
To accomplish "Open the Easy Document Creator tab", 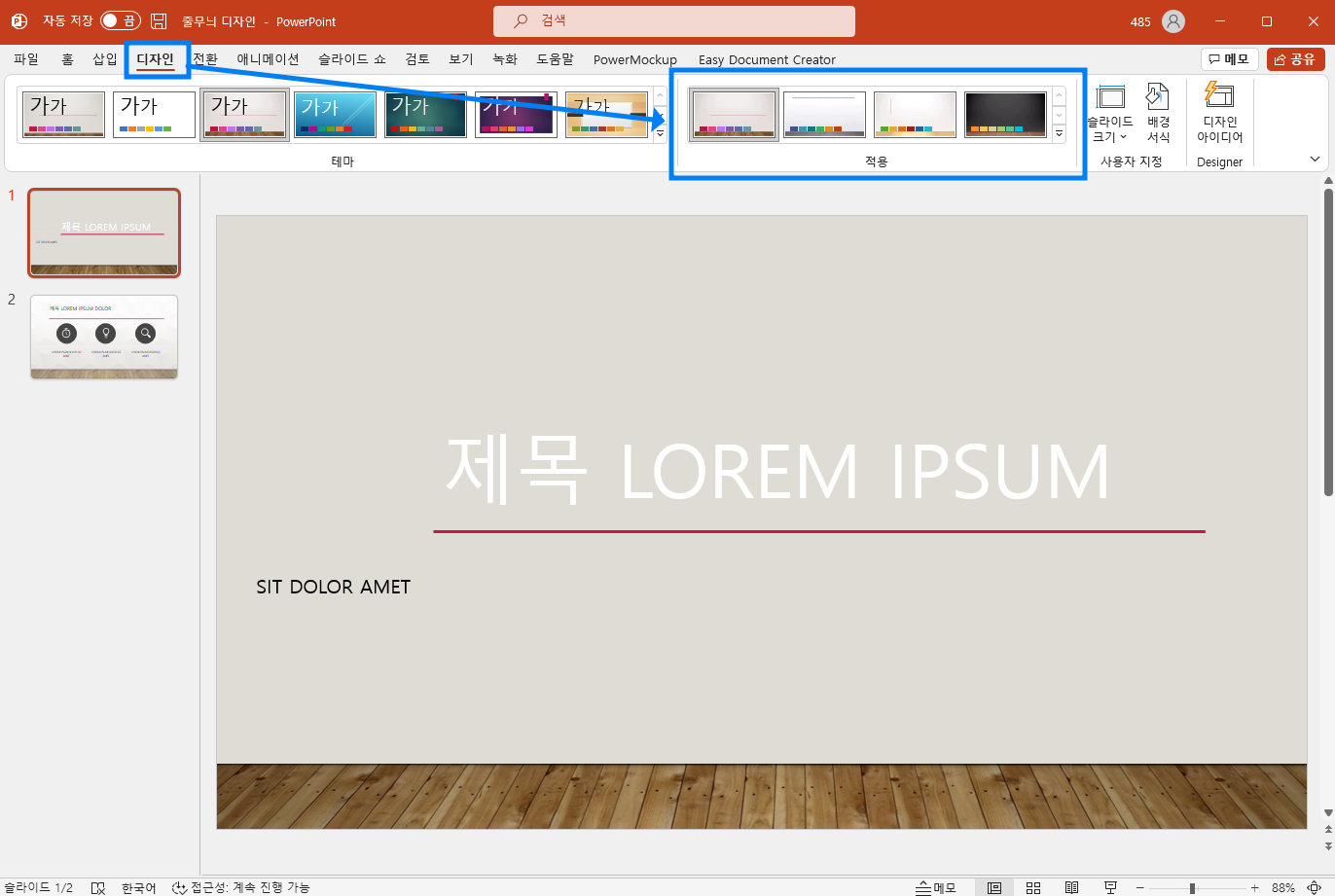I will coord(767,59).
